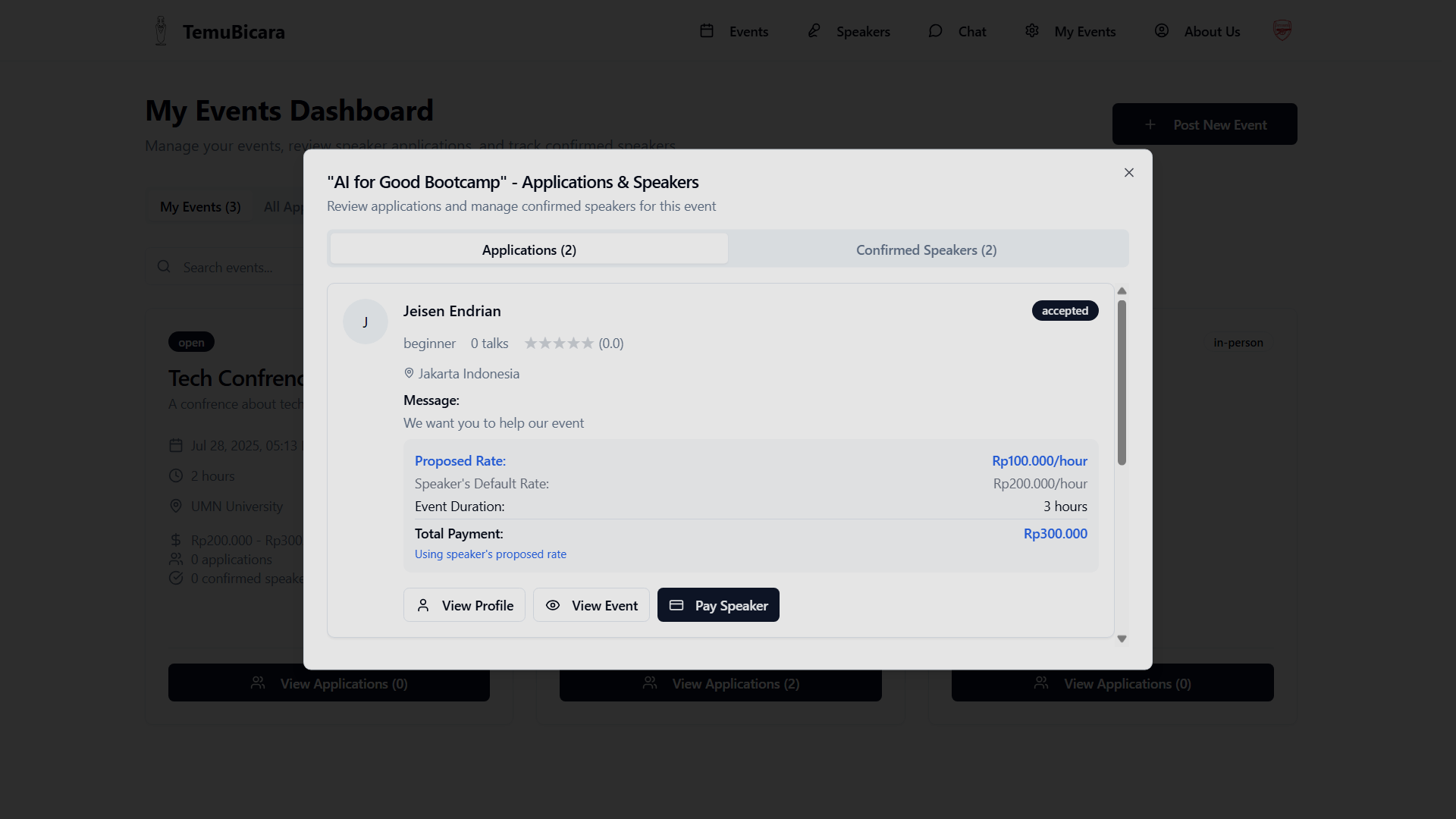Click the accepted status badge

(x=1065, y=311)
